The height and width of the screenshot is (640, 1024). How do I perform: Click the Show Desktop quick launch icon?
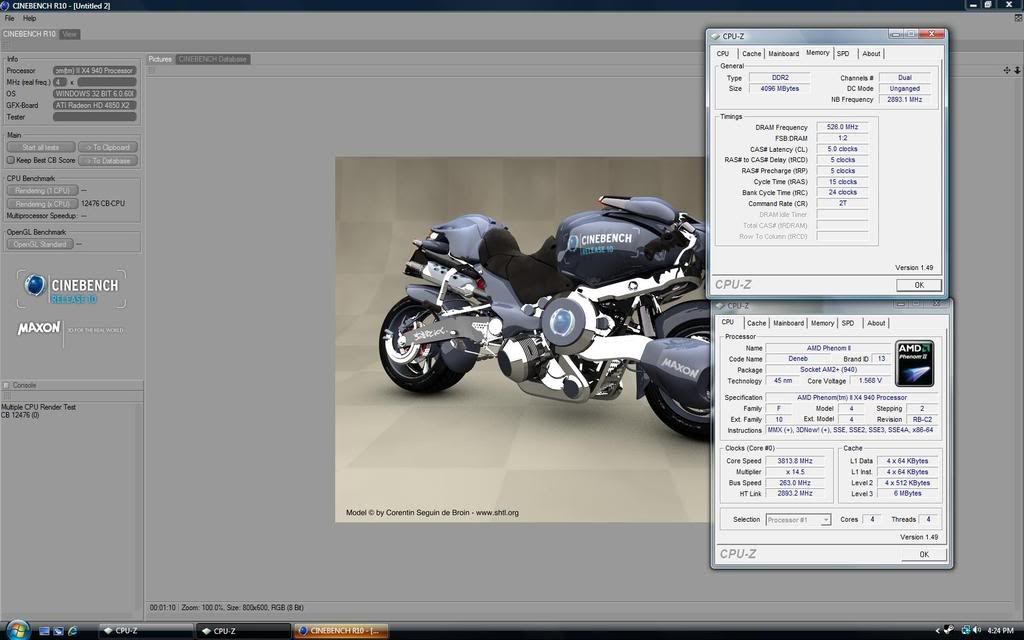(44, 631)
